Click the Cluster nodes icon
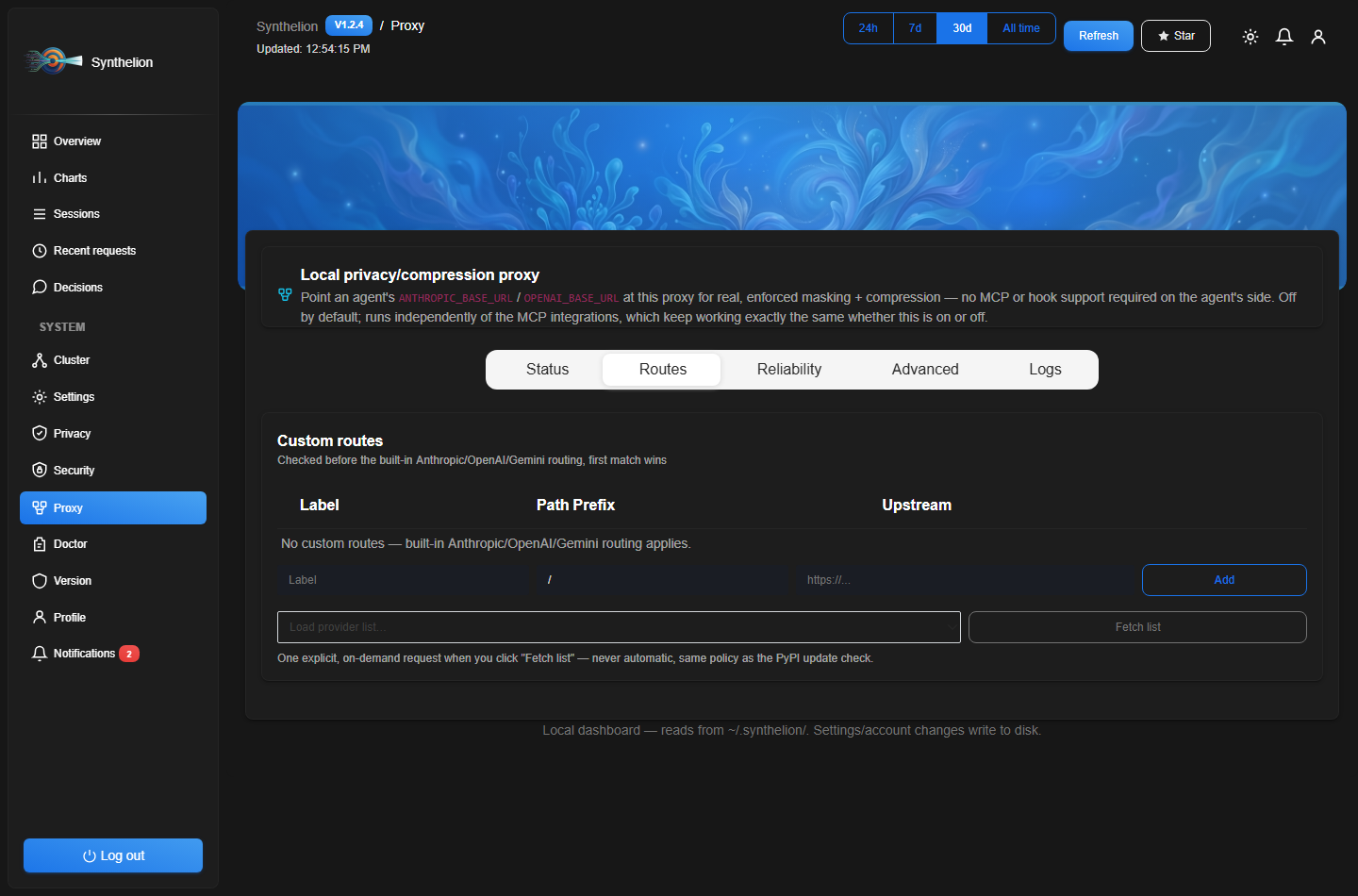The image size is (1358, 896). pyautogui.click(x=40, y=360)
